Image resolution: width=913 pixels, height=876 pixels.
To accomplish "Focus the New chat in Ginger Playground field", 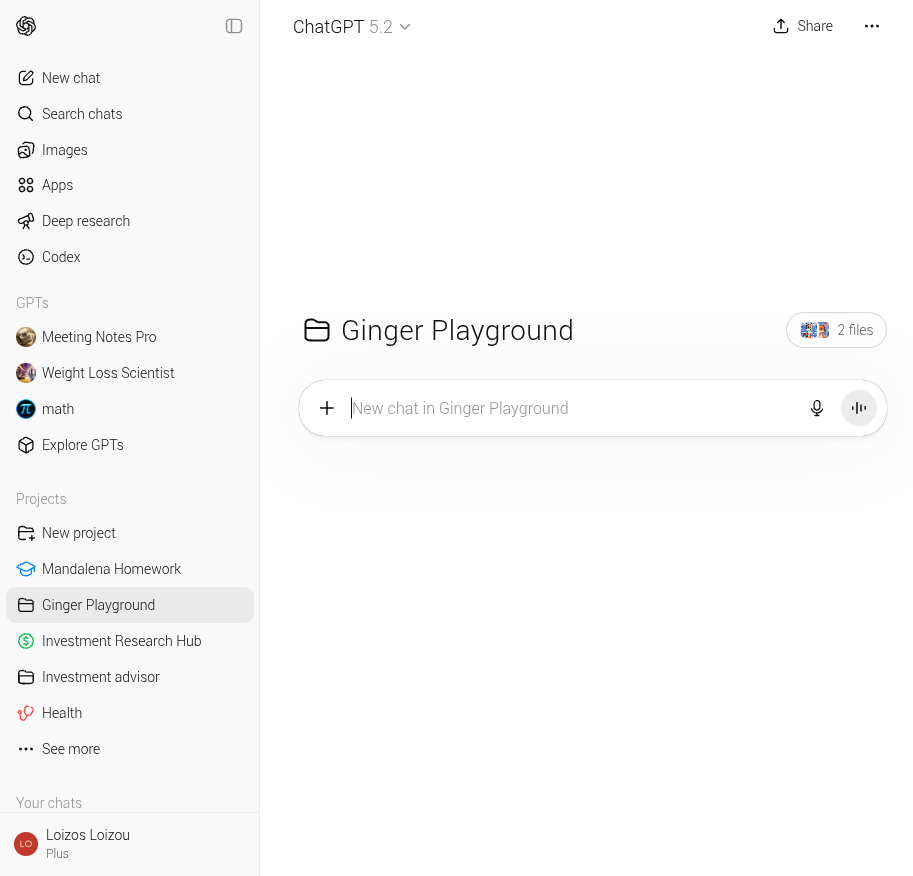I will click(x=570, y=408).
